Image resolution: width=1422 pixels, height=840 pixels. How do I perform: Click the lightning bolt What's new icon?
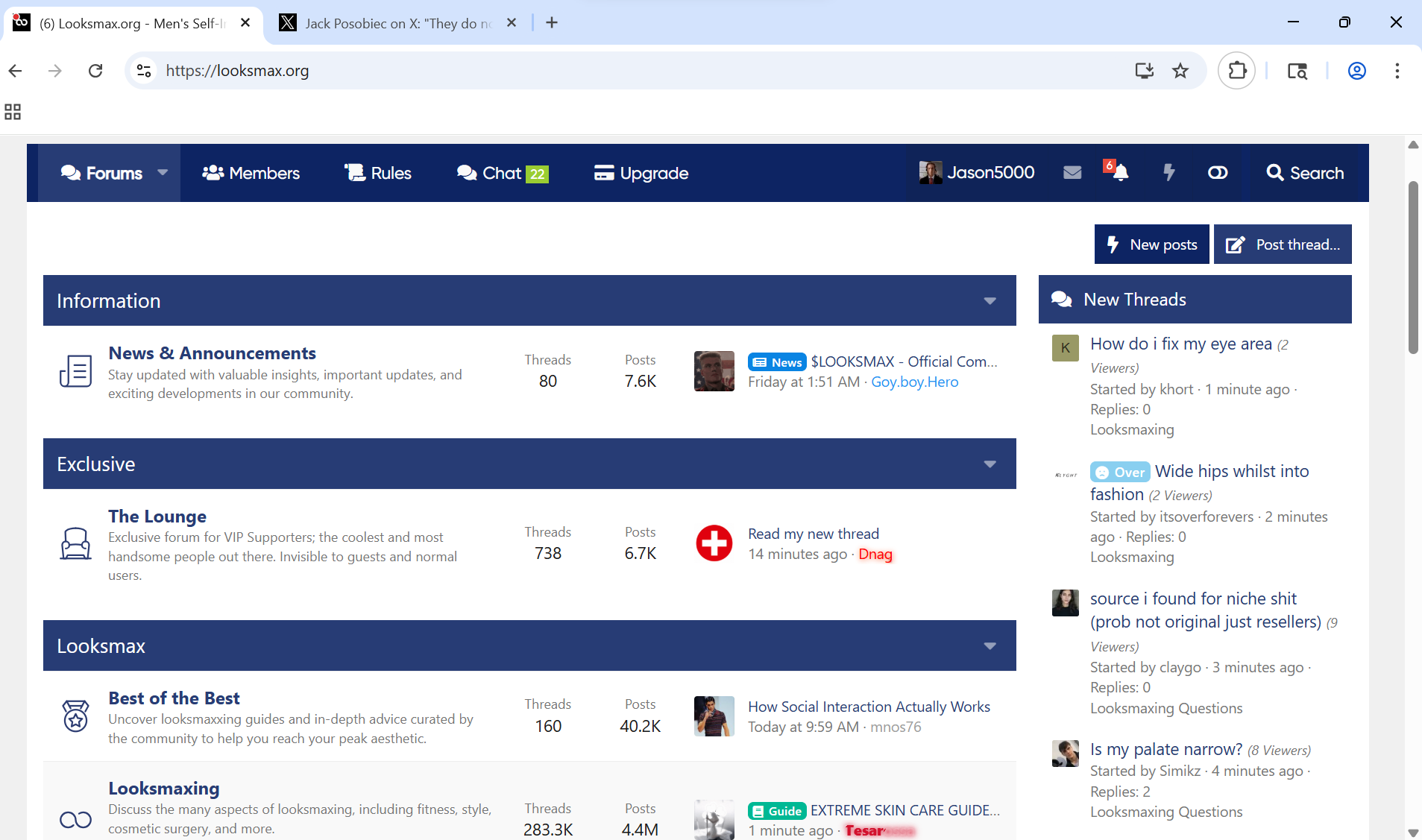click(x=1168, y=173)
